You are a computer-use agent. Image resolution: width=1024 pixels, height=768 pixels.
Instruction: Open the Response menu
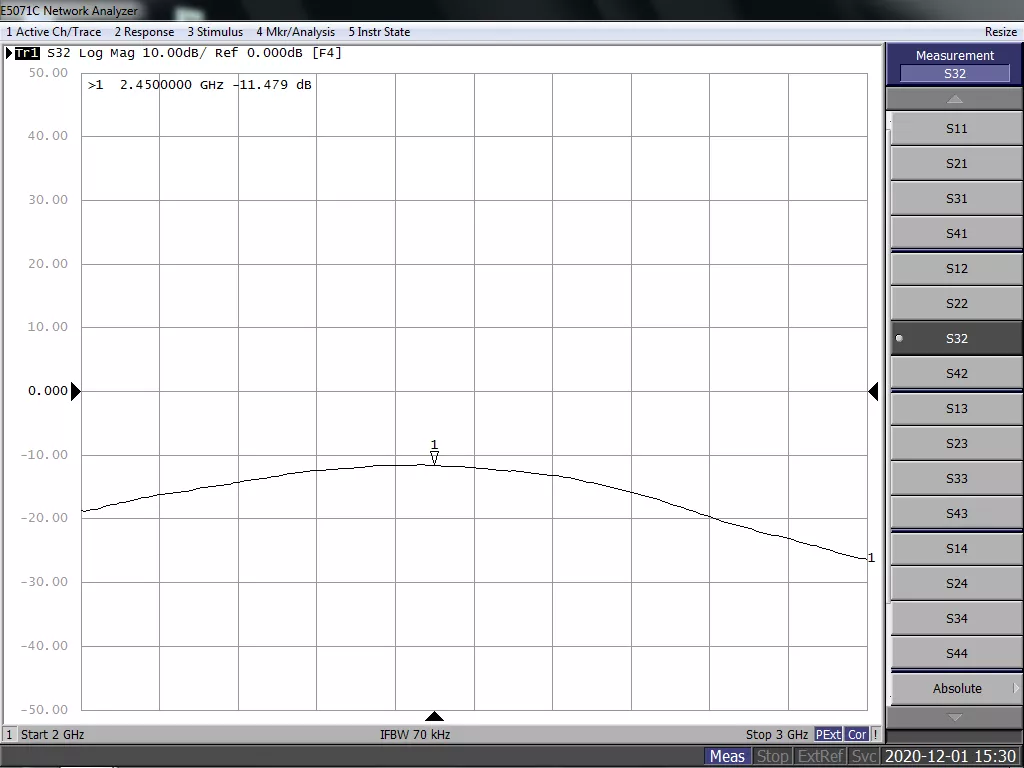(x=144, y=32)
